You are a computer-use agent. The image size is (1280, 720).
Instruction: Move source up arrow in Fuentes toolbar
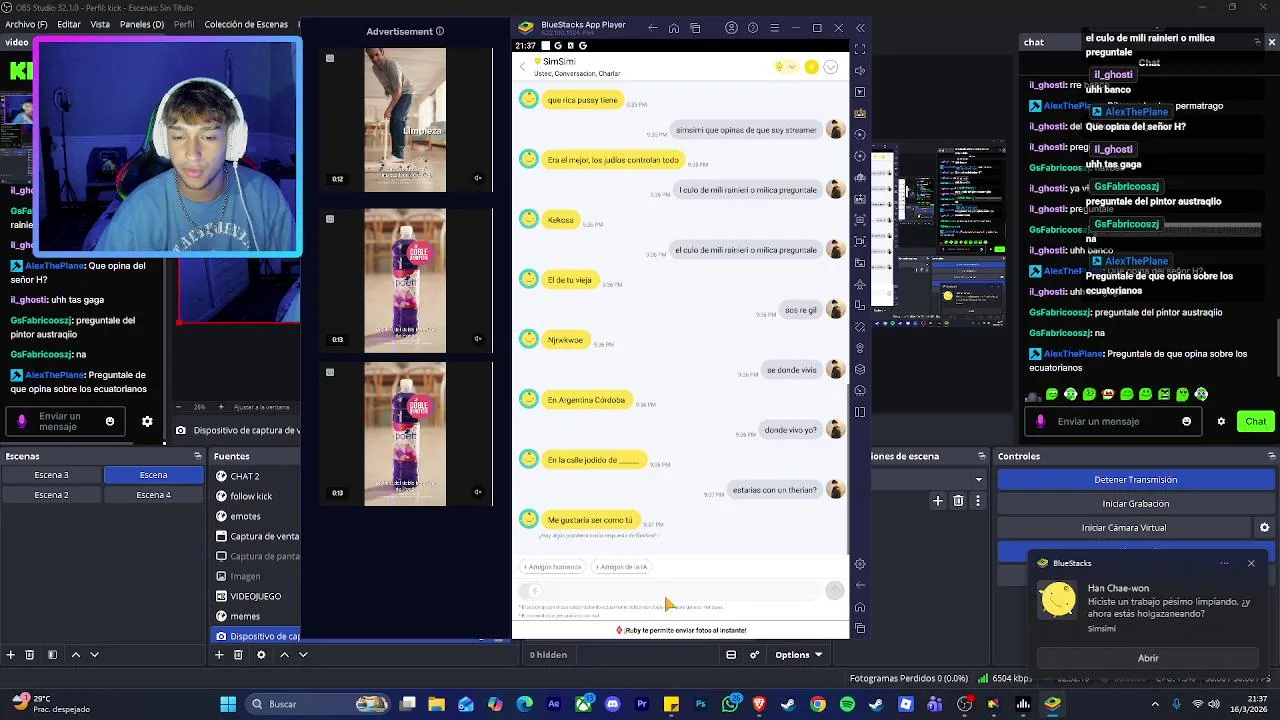(x=284, y=655)
